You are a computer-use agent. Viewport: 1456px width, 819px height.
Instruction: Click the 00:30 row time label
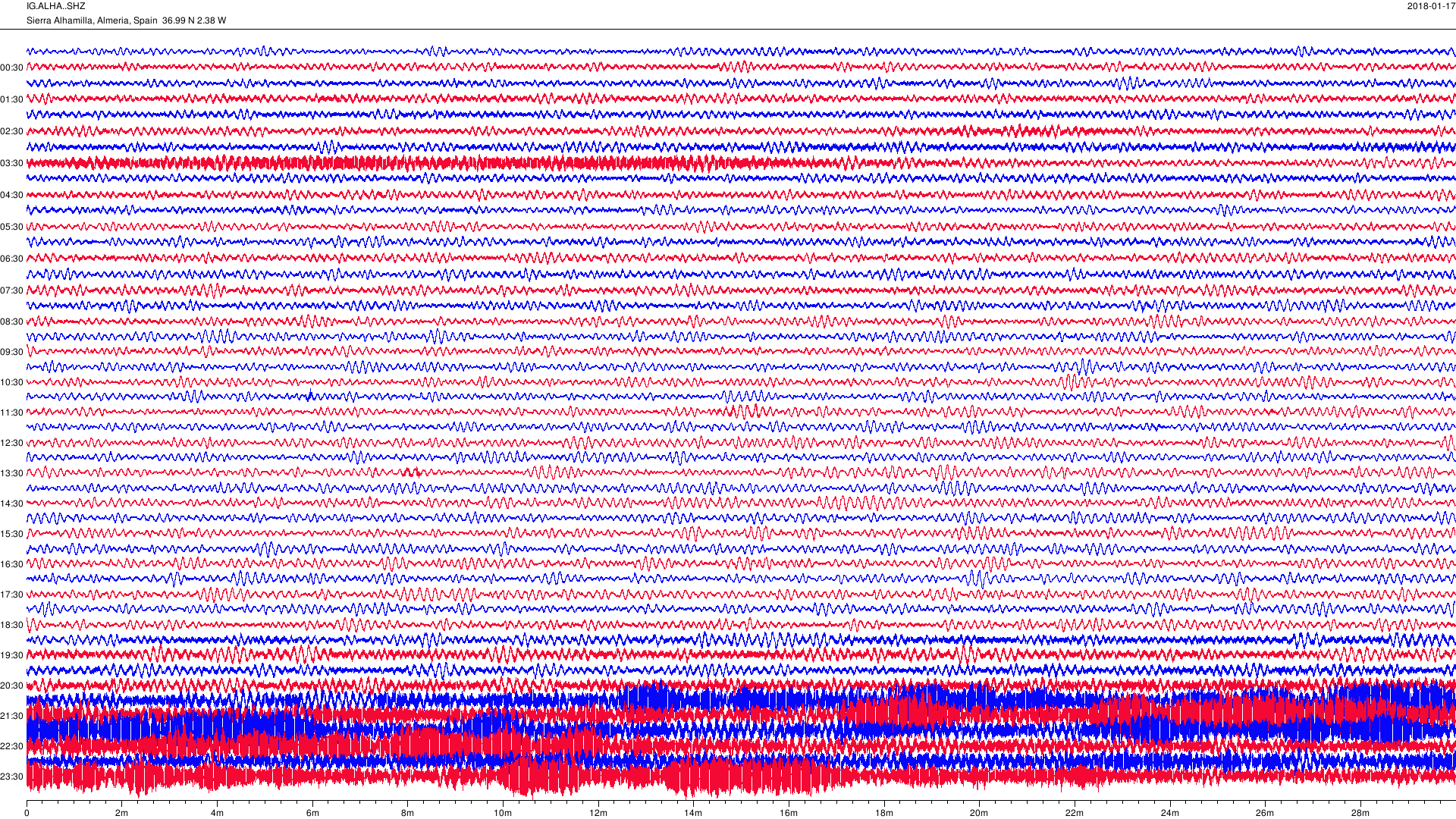point(11,67)
